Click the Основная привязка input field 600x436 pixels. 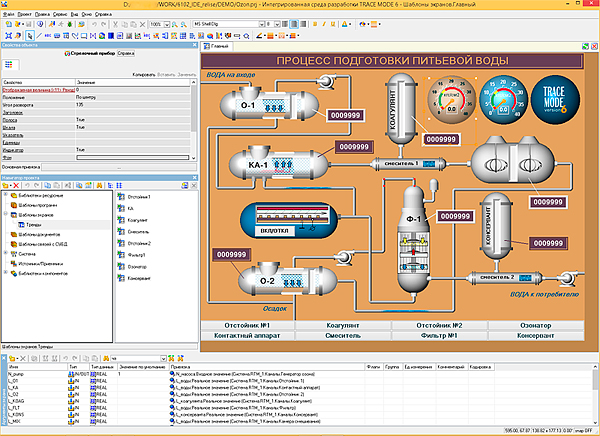point(119,167)
